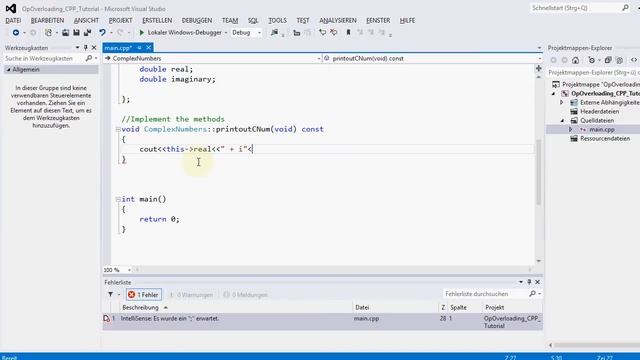This screenshot has width=640, height=360.
Task: Close the Fehlerliste panel
Action: tap(538, 282)
